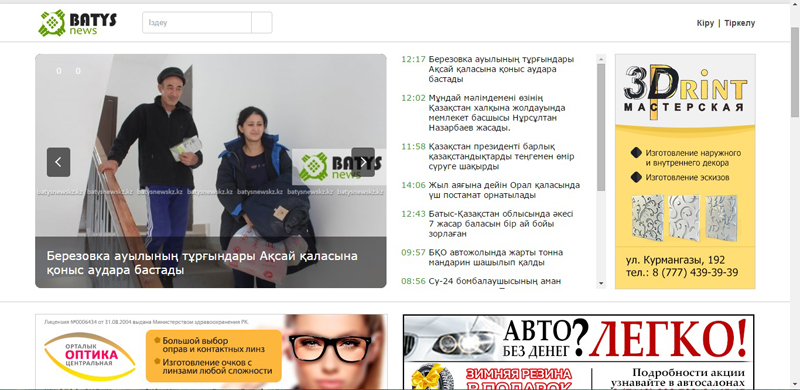The width and height of the screenshot is (800, 390).
Task: Submit search with button beside Іздеу field
Action: click(x=262, y=23)
